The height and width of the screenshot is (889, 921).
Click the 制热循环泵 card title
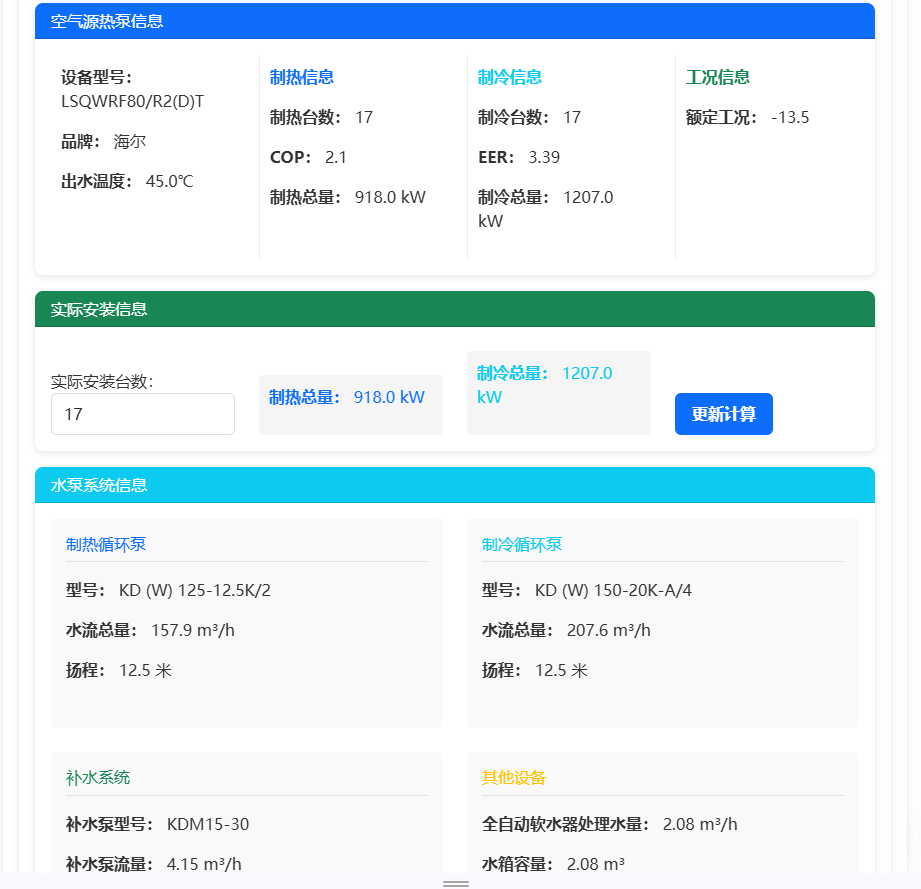pos(106,544)
